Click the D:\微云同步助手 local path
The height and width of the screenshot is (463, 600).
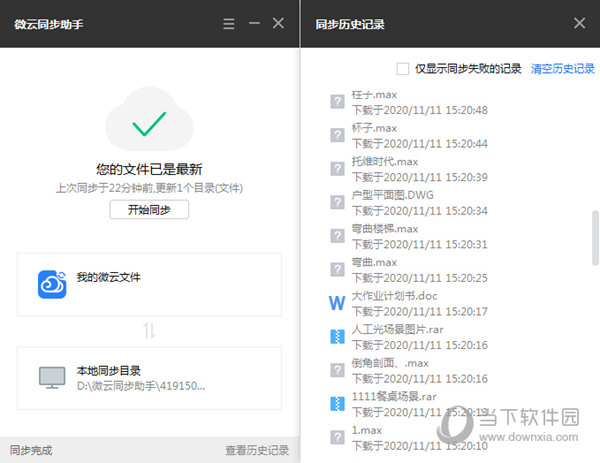(141, 386)
